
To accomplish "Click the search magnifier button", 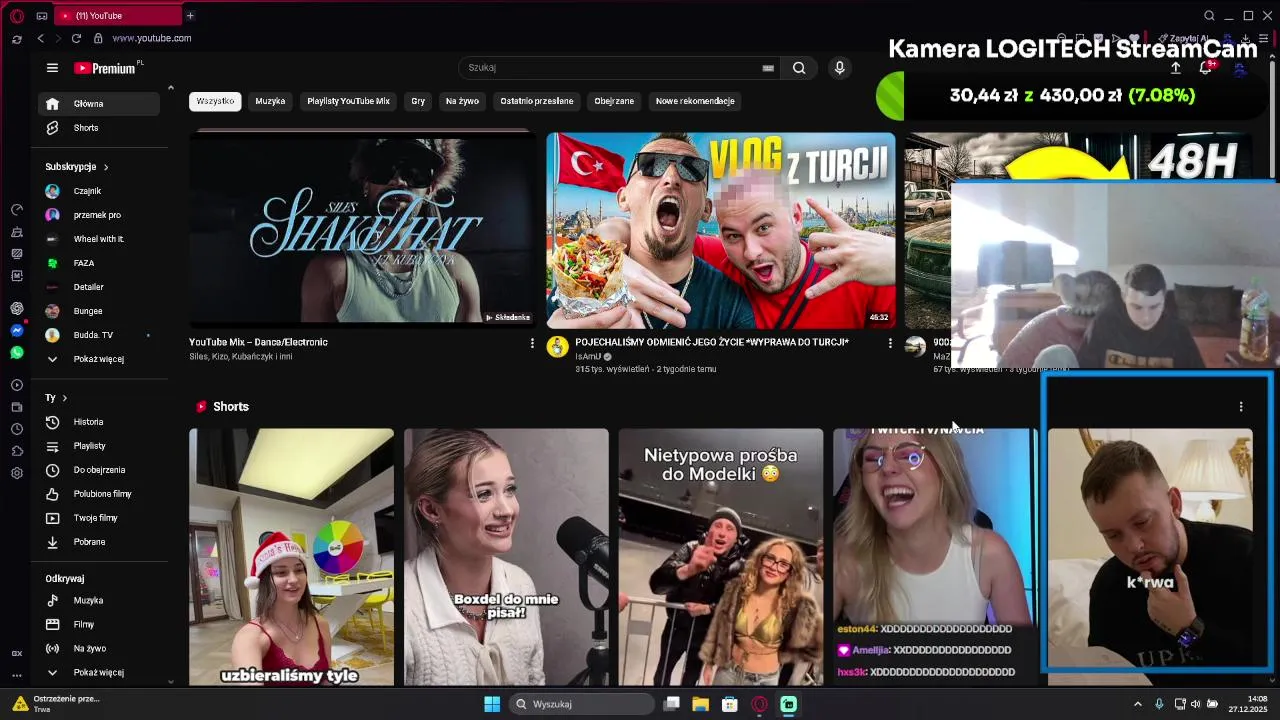I will tap(799, 68).
